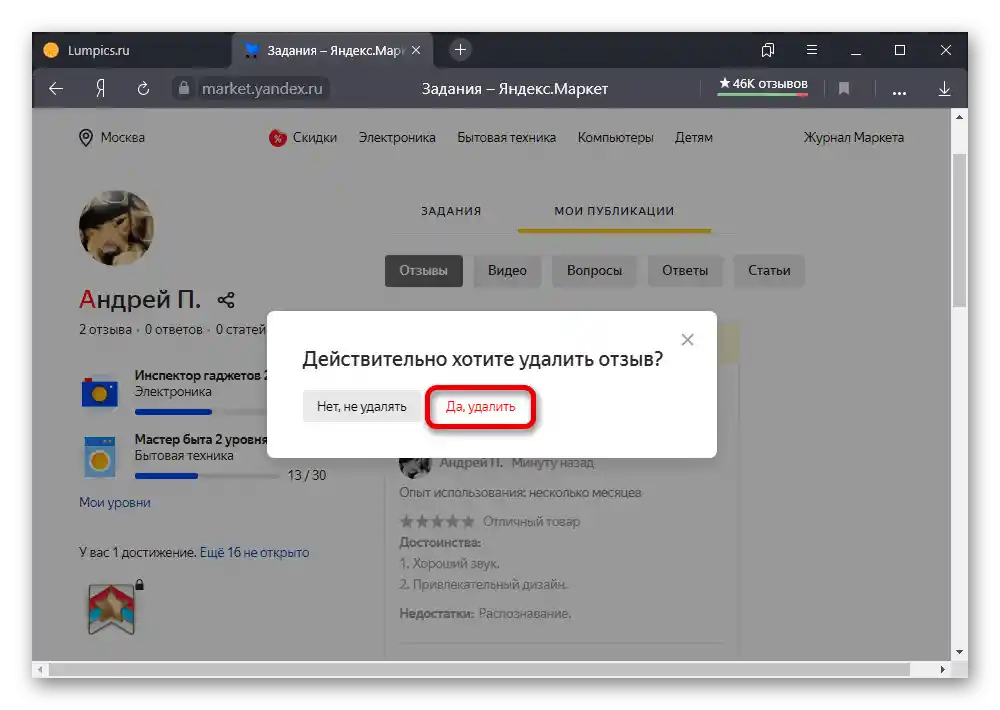The width and height of the screenshot is (1000, 710).
Task: Close the delete review dialog with X
Action: pyautogui.click(x=687, y=339)
